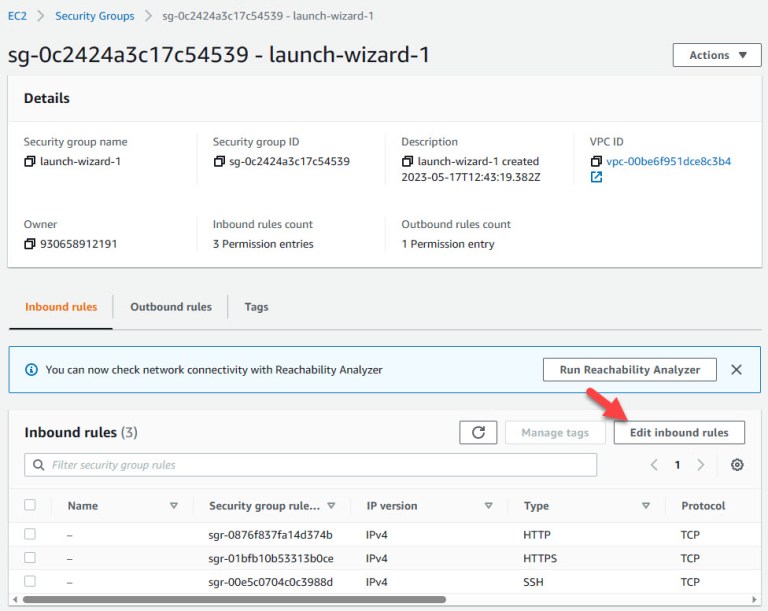Copy the owner account number 930658912191
This screenshot has width=768, height=611.
click(x=29, y=244)
